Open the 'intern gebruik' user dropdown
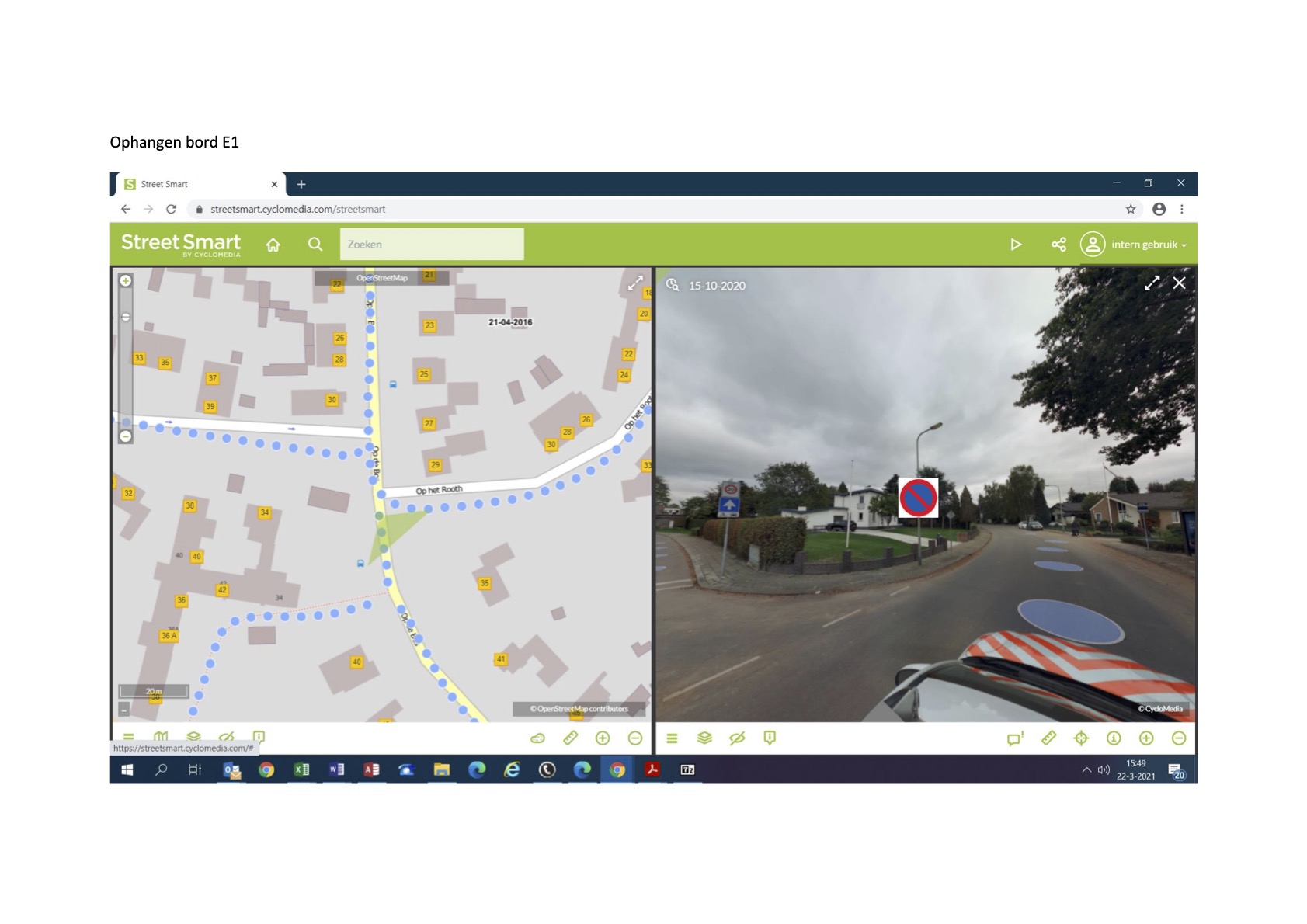This screenshot has height=924, width=1307. coord(1148,245)
